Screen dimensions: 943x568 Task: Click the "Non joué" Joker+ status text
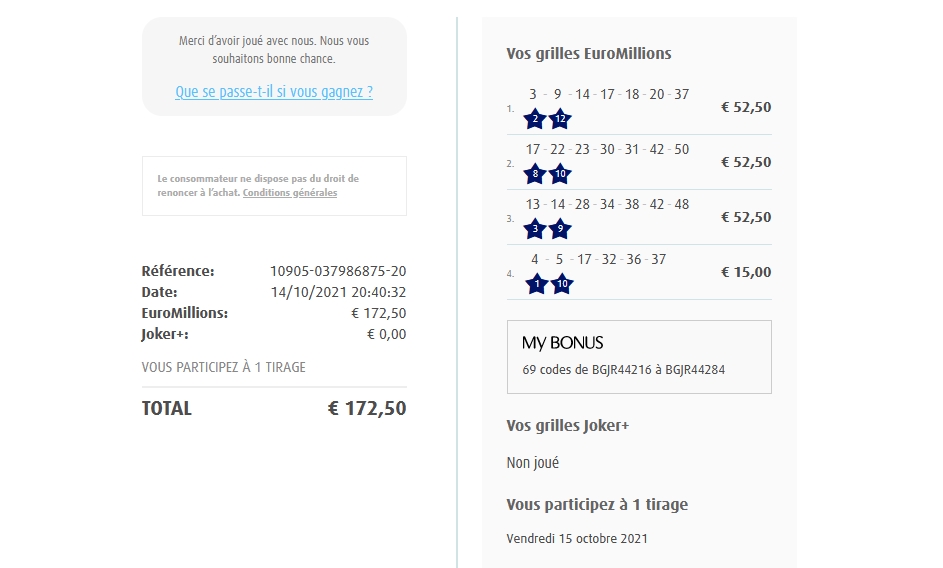pos(533,463)
